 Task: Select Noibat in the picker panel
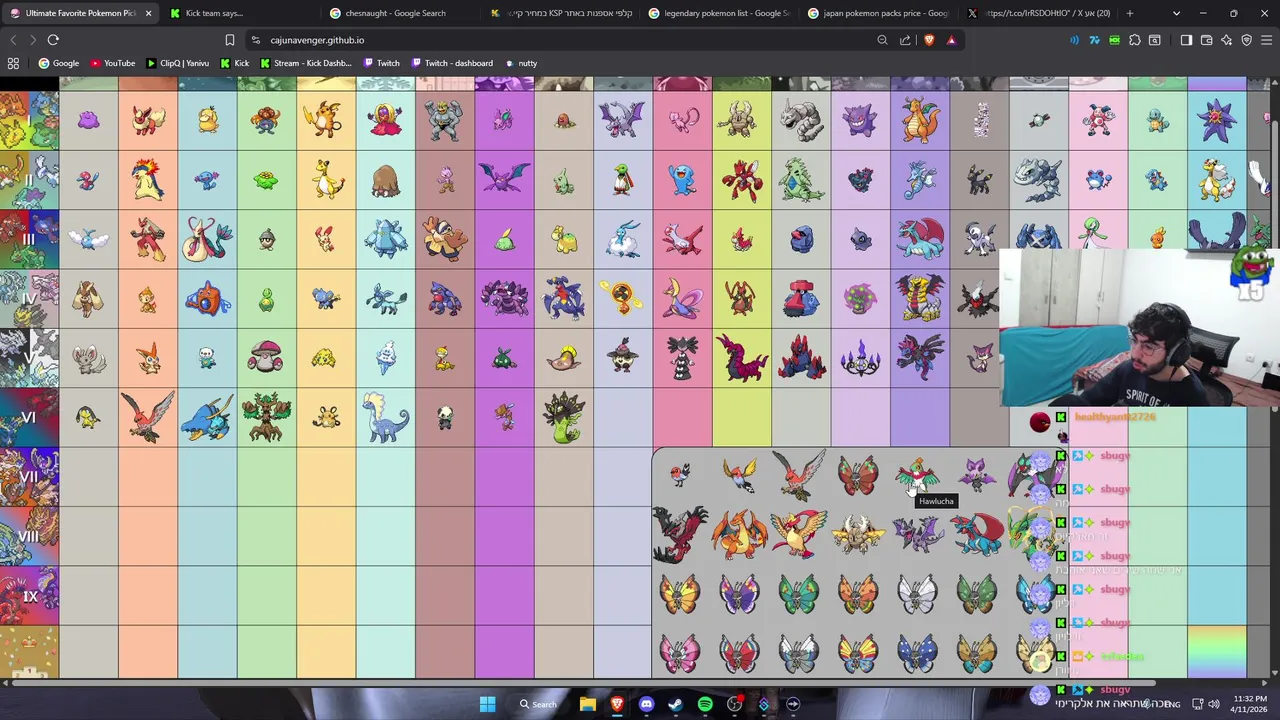pyautogui.click(x=977, y=475)
